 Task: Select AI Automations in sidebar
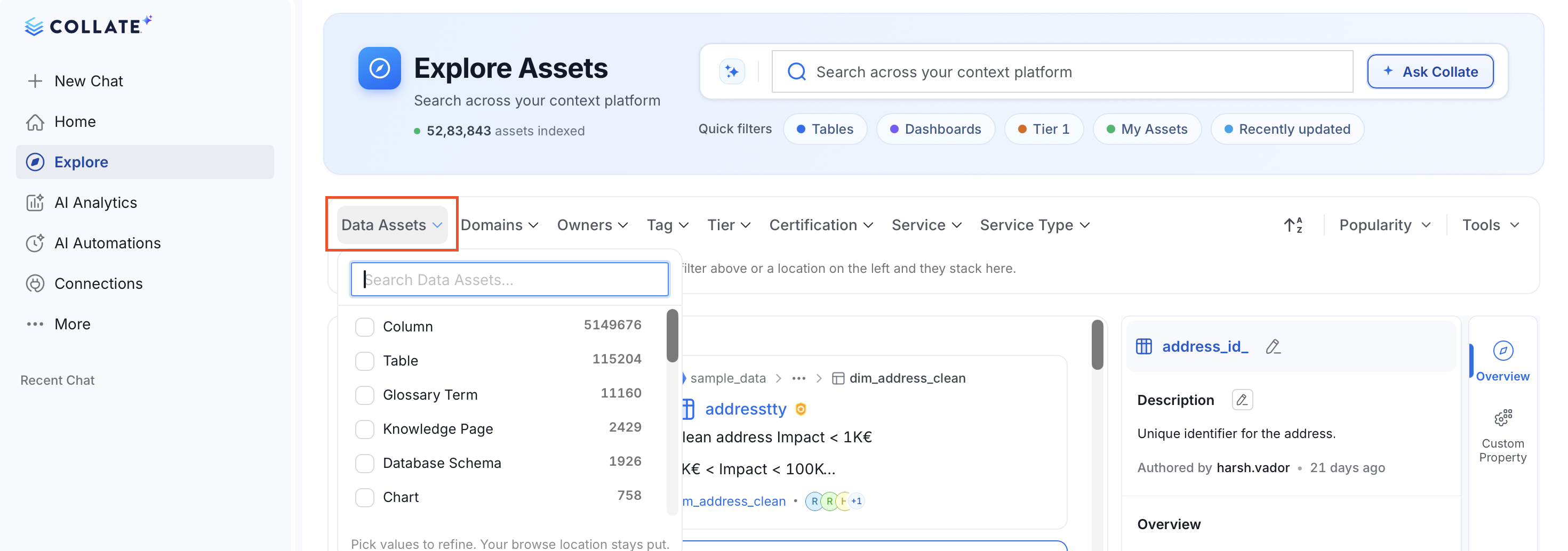[145, 244]
